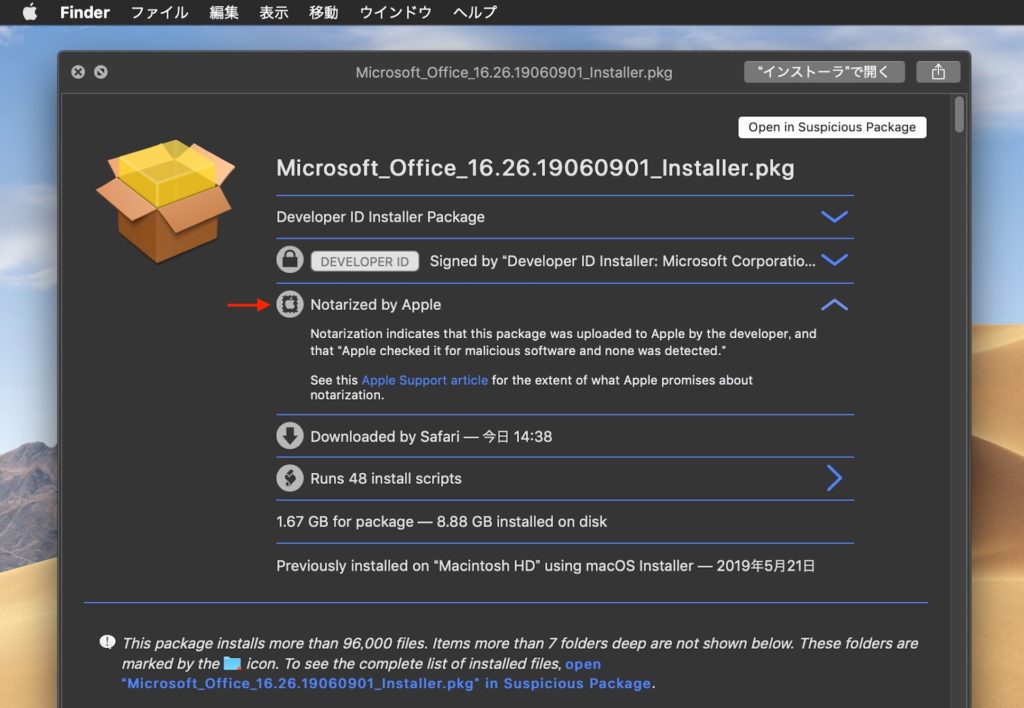Click the install scripts icon

289,478
